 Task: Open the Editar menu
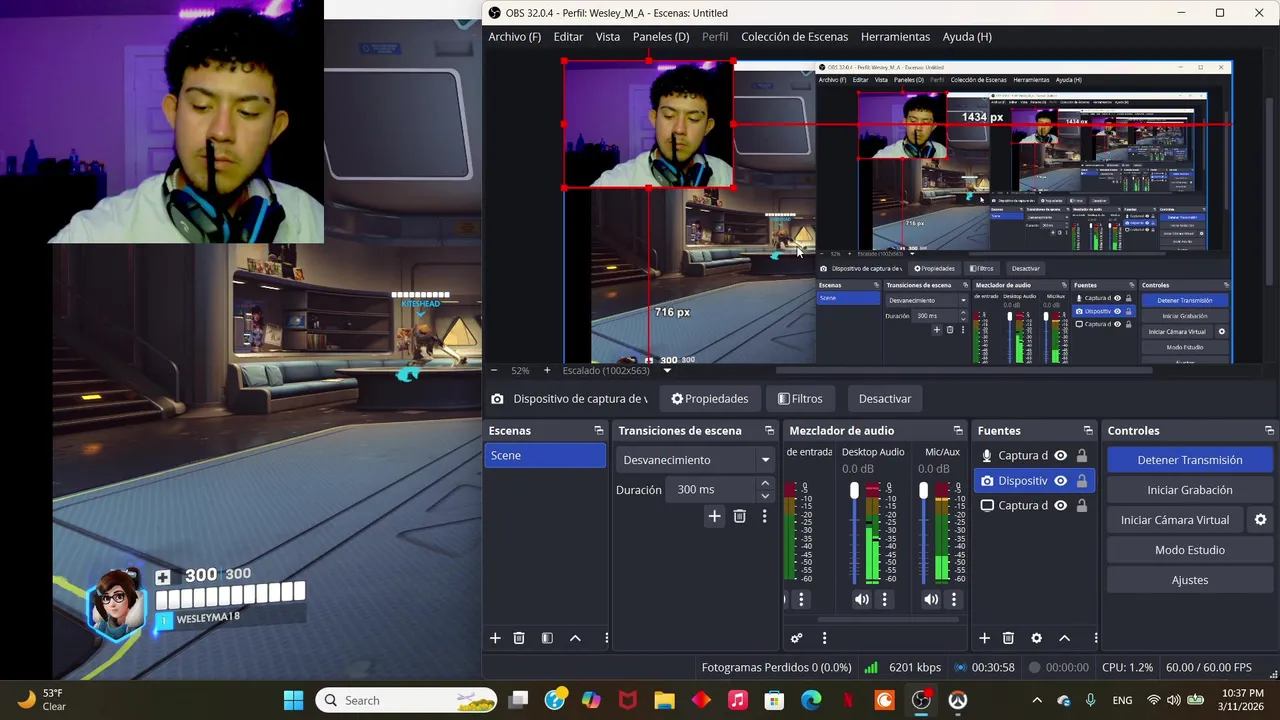point(568,37)
